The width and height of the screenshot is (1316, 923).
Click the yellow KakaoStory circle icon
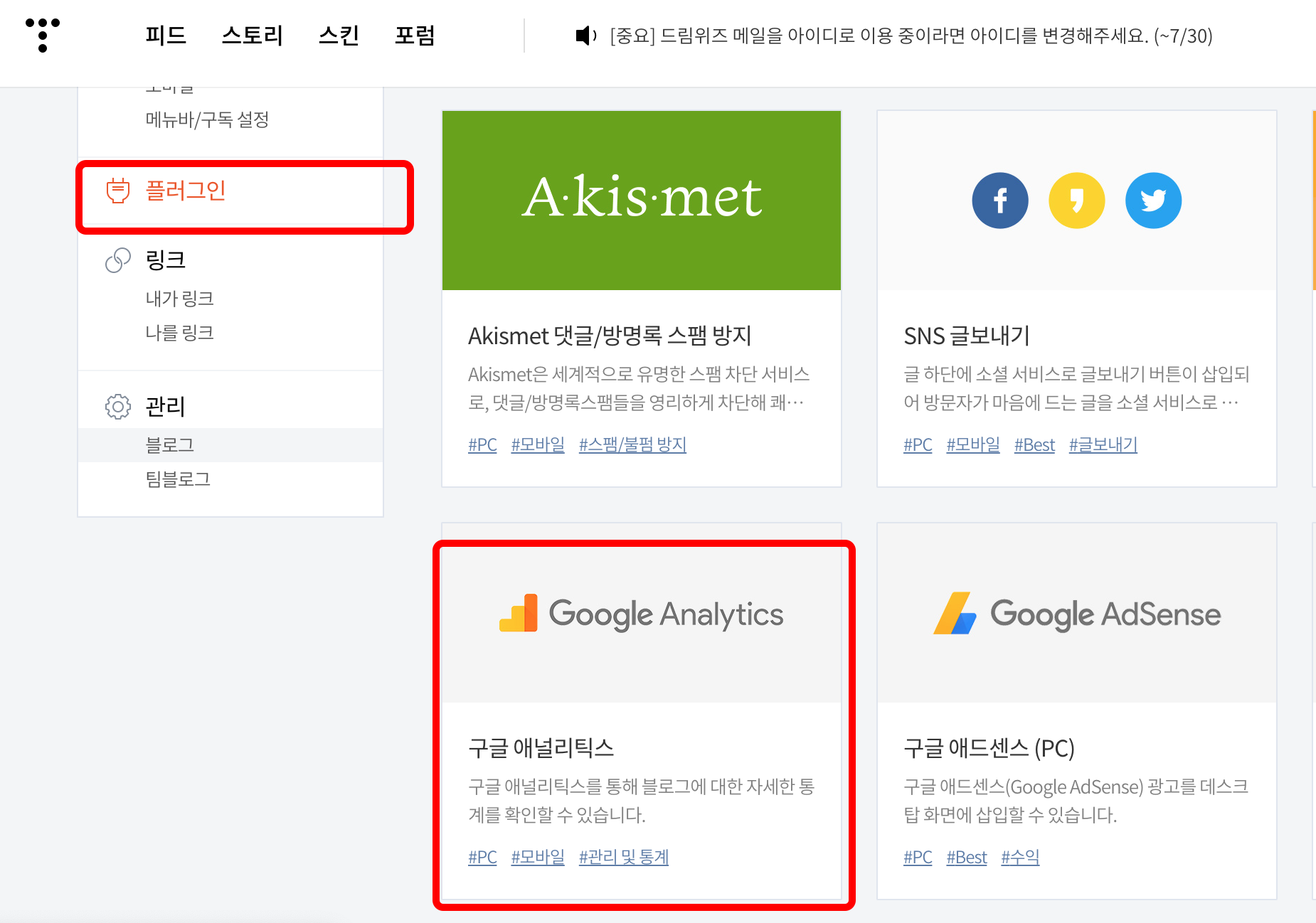coord(1077,201)
